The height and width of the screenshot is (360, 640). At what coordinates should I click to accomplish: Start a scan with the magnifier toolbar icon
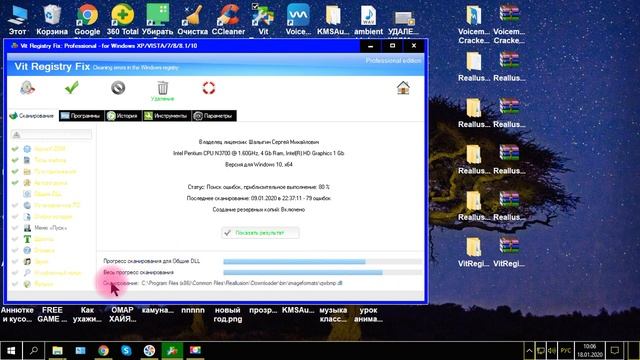[x=27, y=87]
